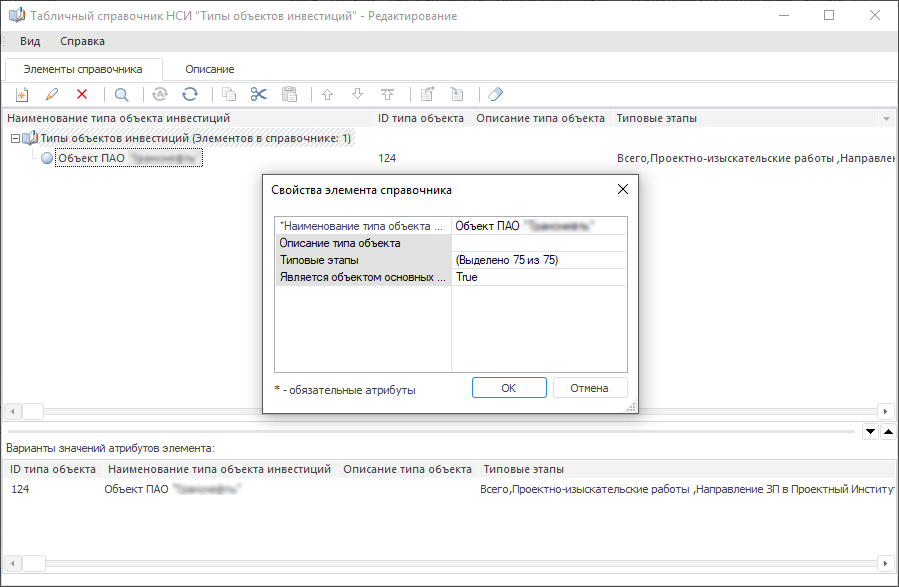Click the upper grid scrollbar left arrow

13,412
